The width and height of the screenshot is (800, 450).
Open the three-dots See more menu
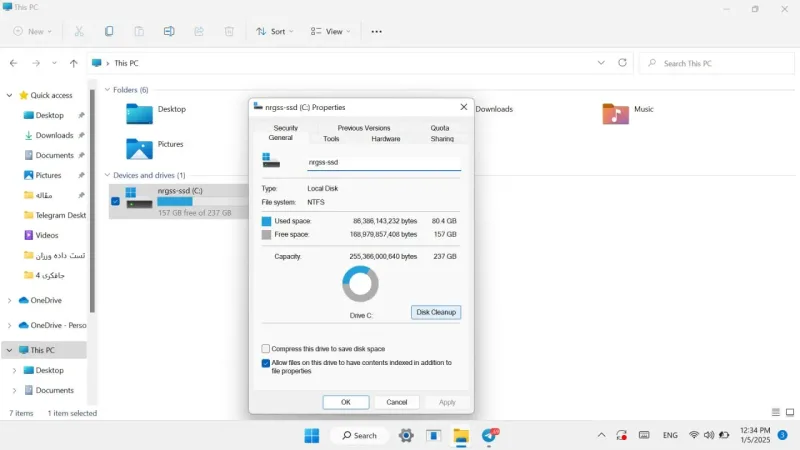pos(377,32)
